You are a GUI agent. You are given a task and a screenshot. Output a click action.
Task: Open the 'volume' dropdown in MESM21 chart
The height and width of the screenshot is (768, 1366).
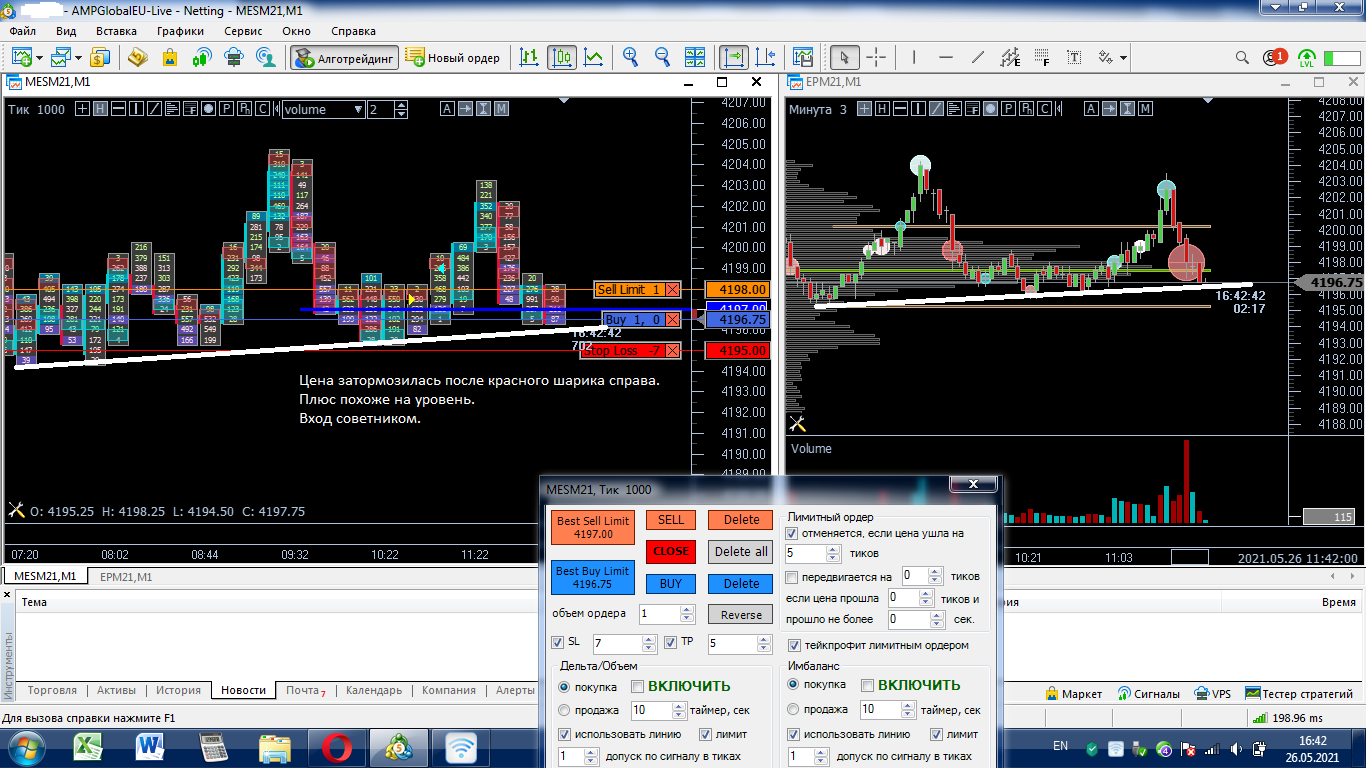[323, 109]
